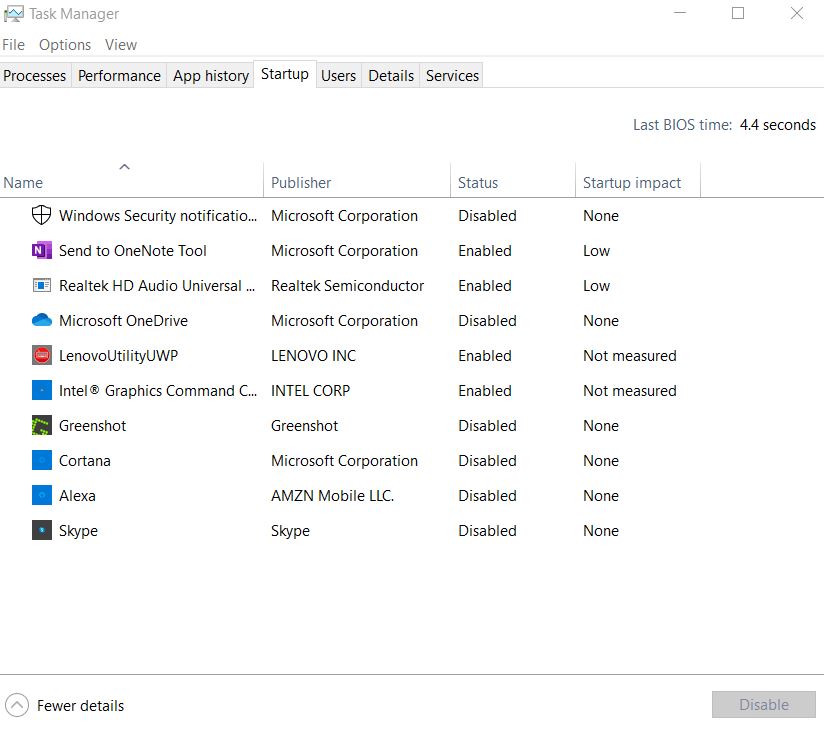This screenshot has width=824, height=734.
Task: Open the View menu
Action: click(120, 45)
